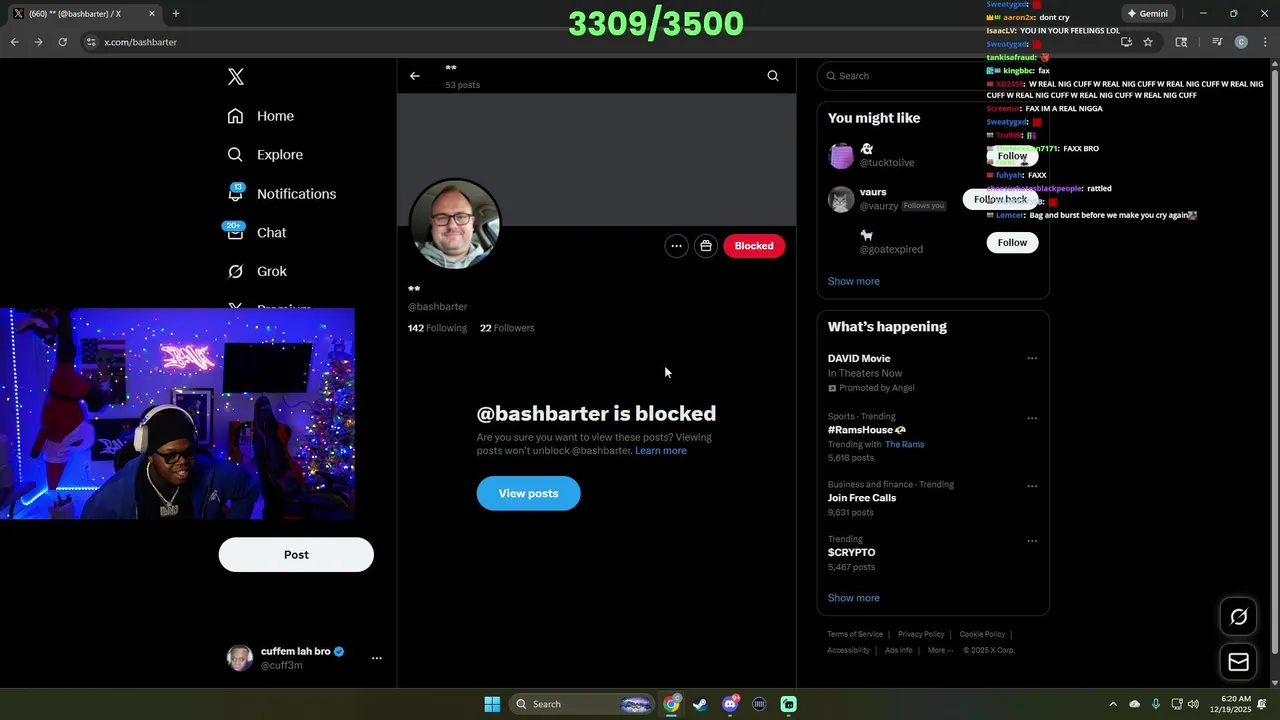The width and height of the screenshot is (1280, 720).
Task: Open more options for Join Free Calls
Action: 1032,486
